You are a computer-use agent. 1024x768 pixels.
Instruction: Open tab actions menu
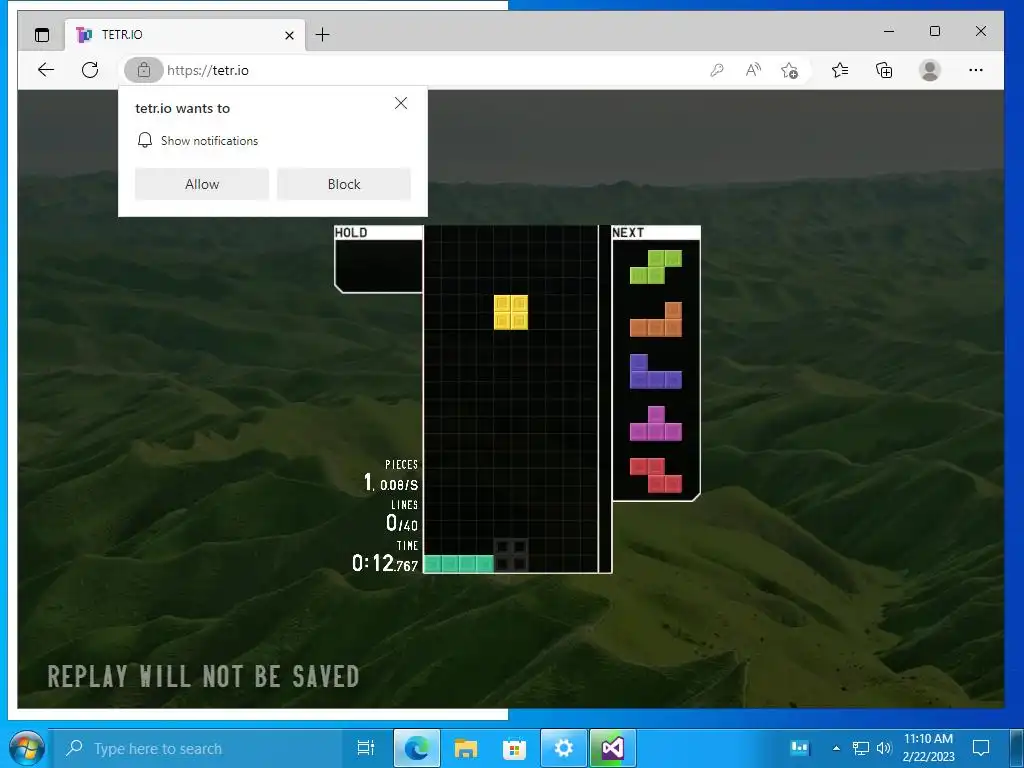click(x=42, y=35)
